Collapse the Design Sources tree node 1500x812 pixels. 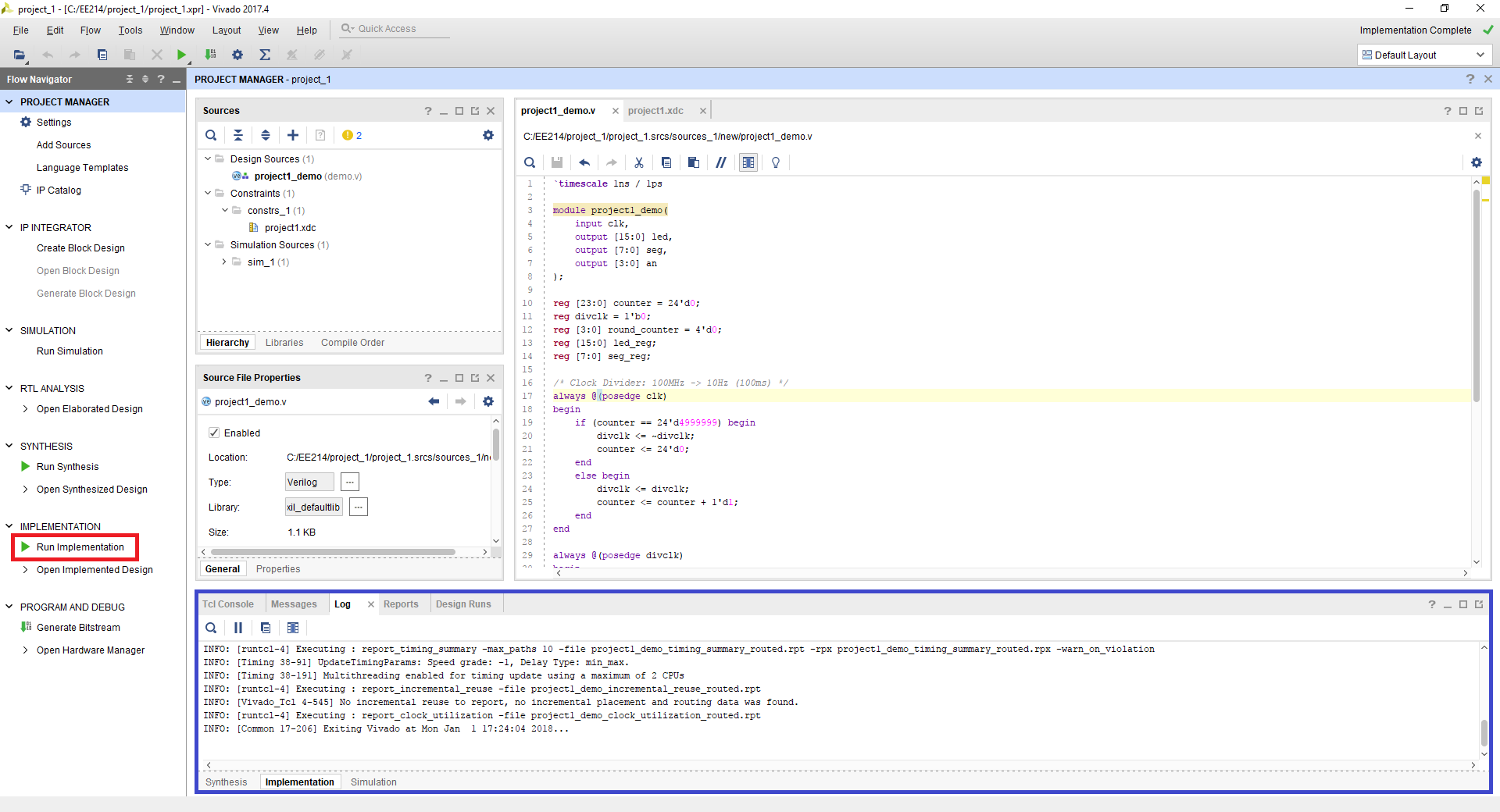coord(208,158)
